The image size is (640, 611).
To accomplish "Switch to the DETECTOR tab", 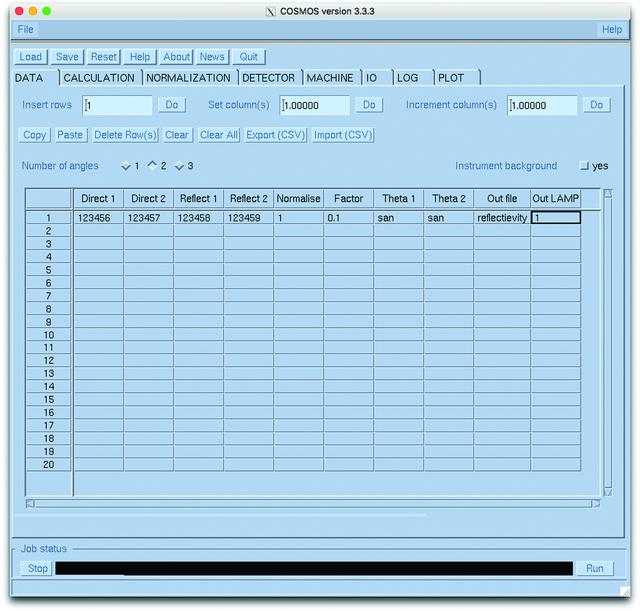I will pyautogui.click(x=269, y=78).
